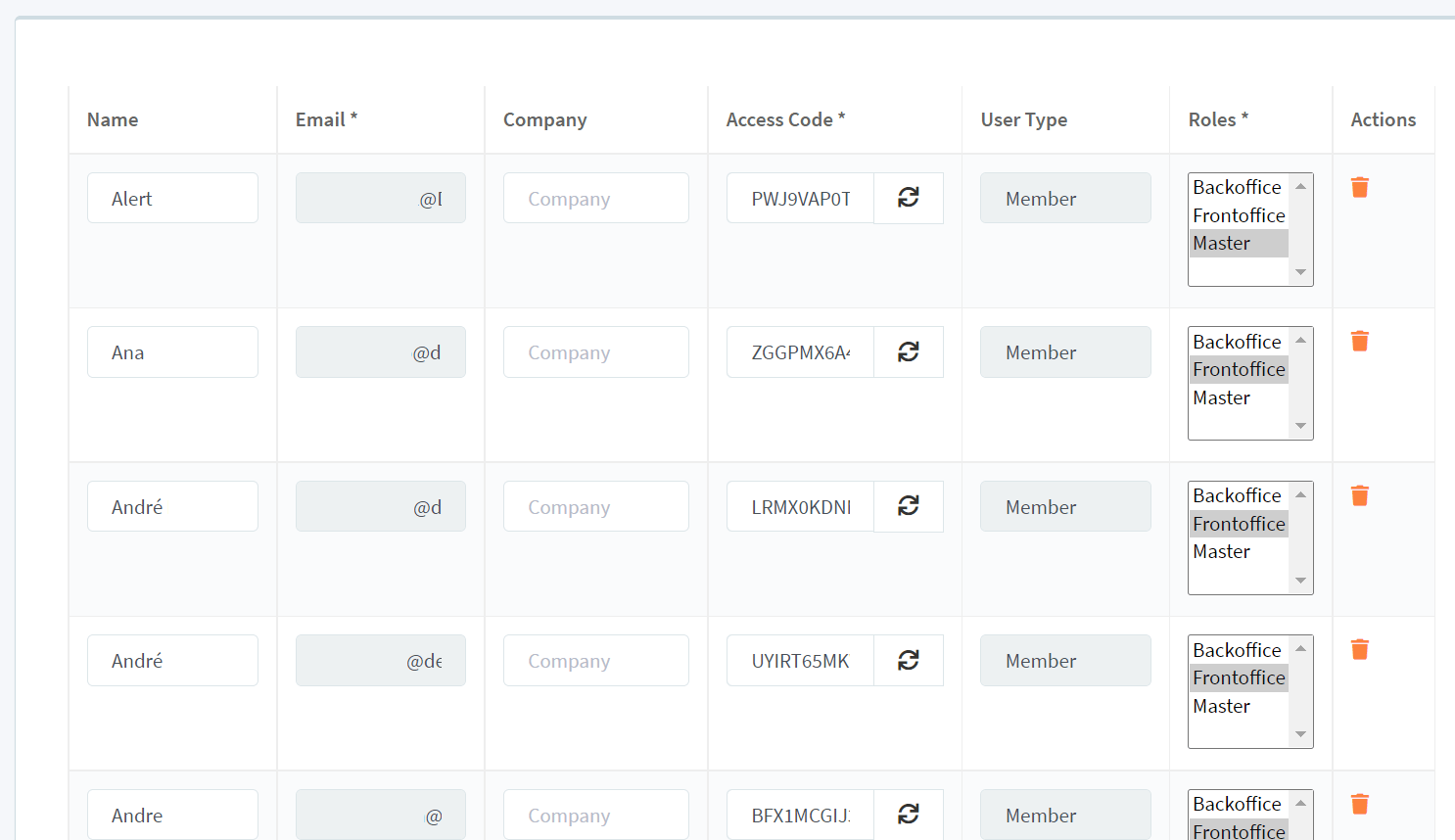Regenerate the UYIRT65MK access code

[x=908, y=660]
